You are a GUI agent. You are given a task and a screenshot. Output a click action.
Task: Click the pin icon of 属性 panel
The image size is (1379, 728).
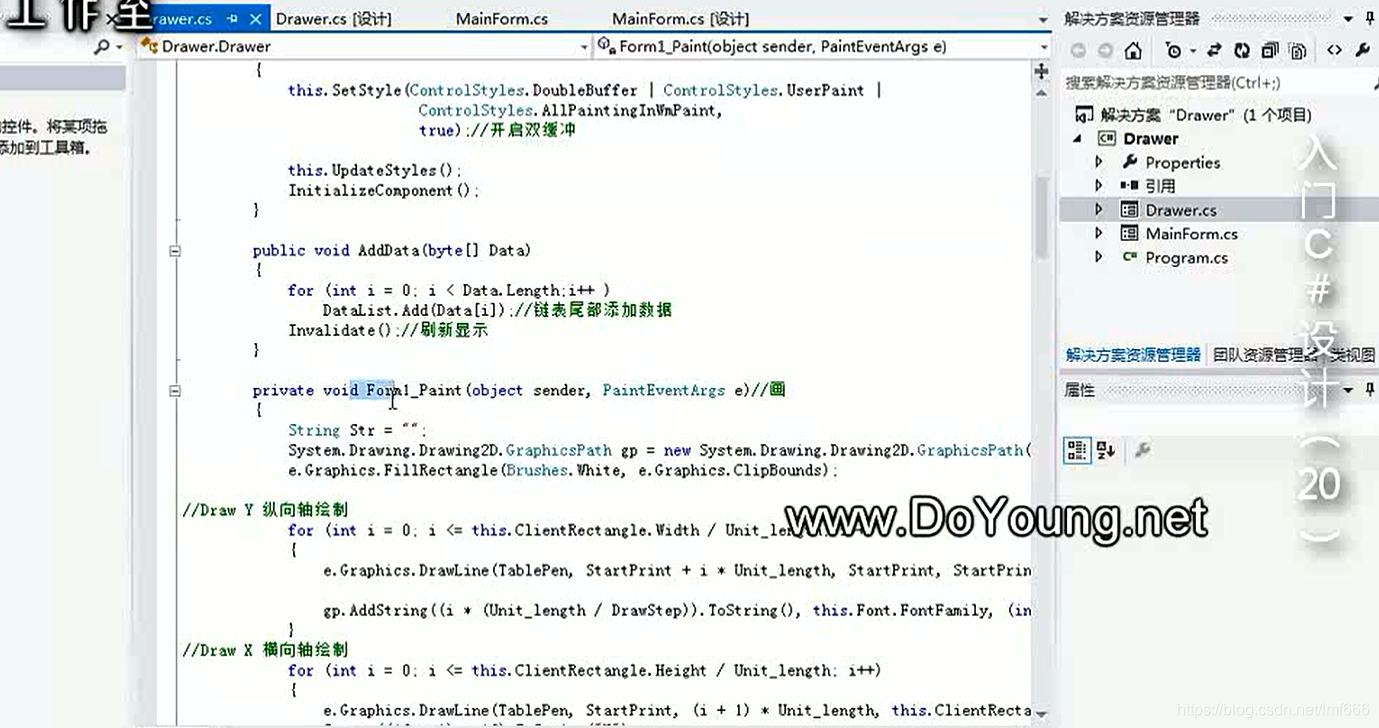[x=1368, y=390]
